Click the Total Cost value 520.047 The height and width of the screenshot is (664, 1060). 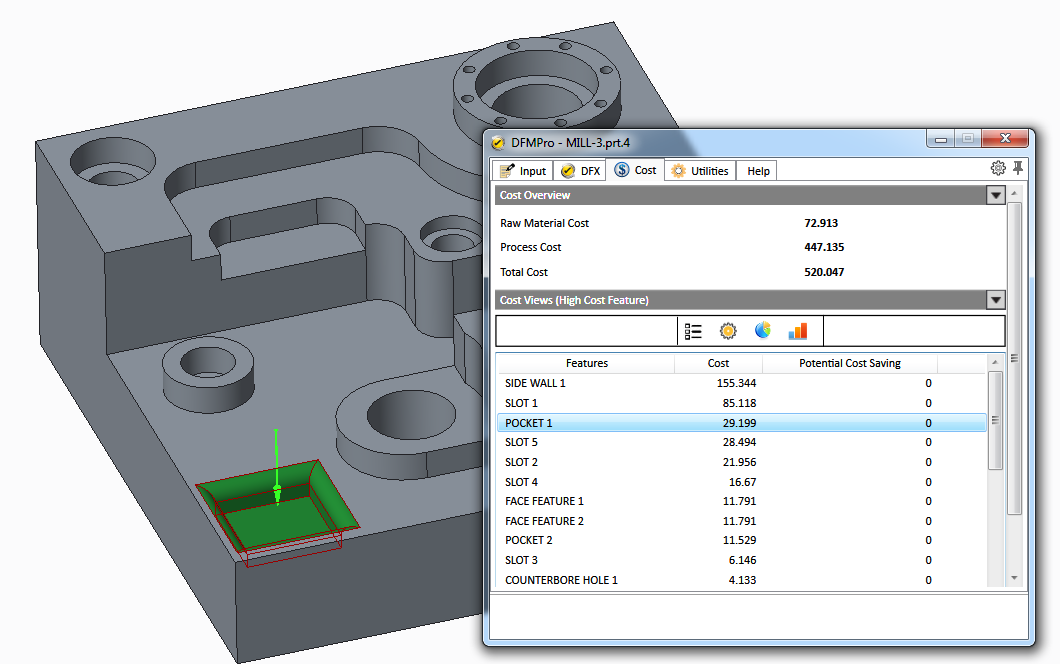click(824, 272)
